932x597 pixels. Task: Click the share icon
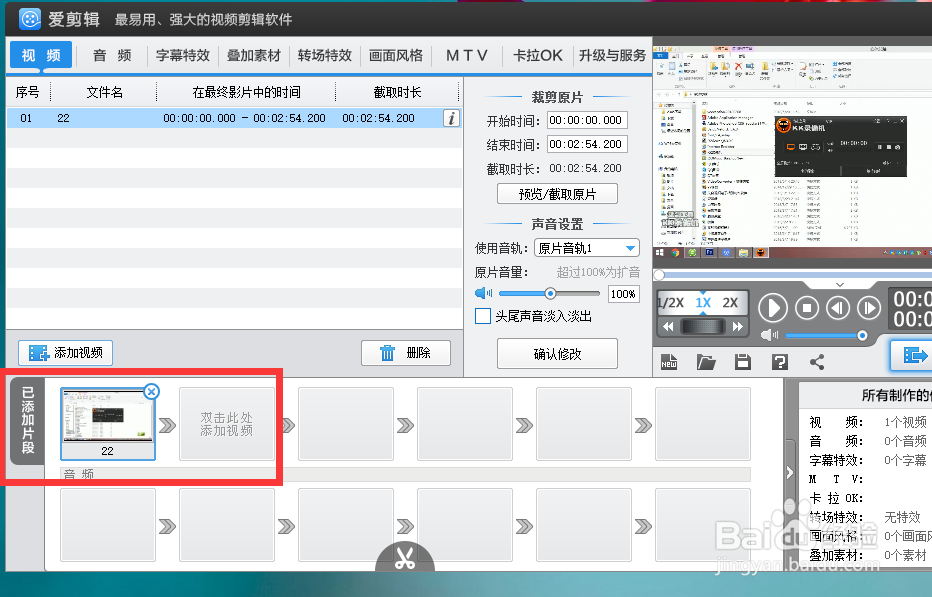[x=817, y=362]
